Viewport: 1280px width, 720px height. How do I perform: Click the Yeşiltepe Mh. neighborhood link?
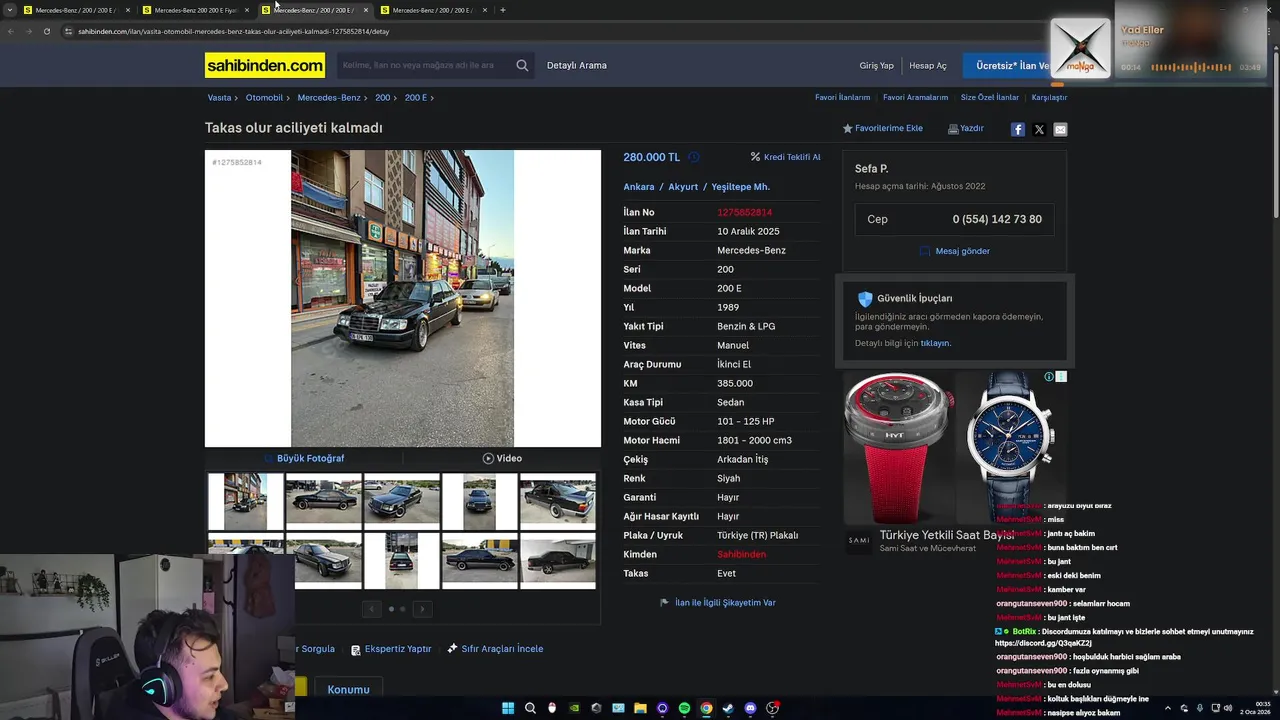click(x=740, y=187)
